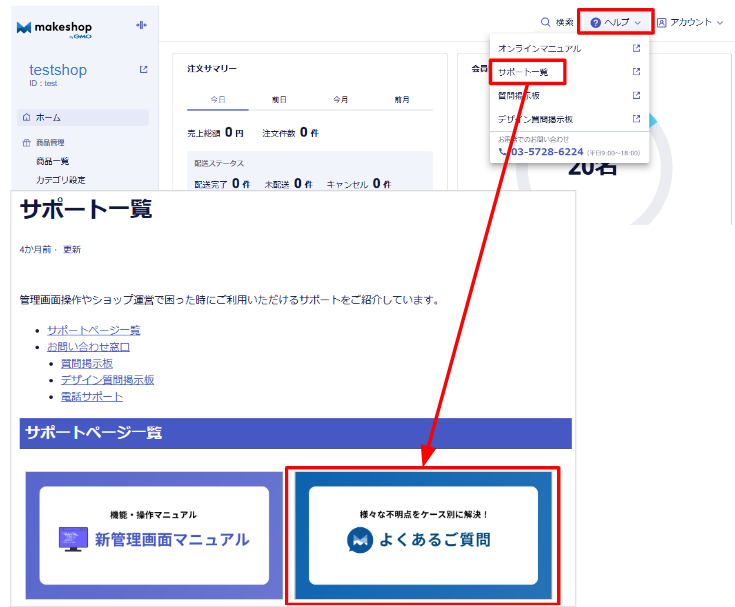
Task: Click the external link icon beside オンラインマニュアル
Action: [x=636, y=48]
